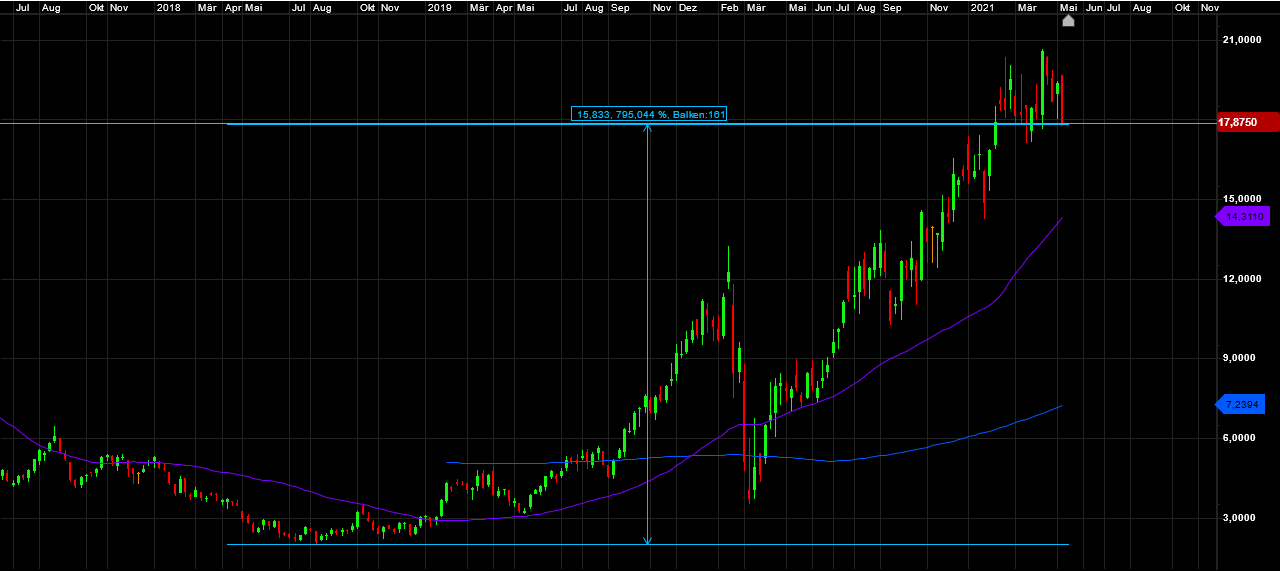Image resolution: width=1280 pixels, height=571 pixels.
Task: Select the red 17,8750 current price label
Action: point(1246,122)
